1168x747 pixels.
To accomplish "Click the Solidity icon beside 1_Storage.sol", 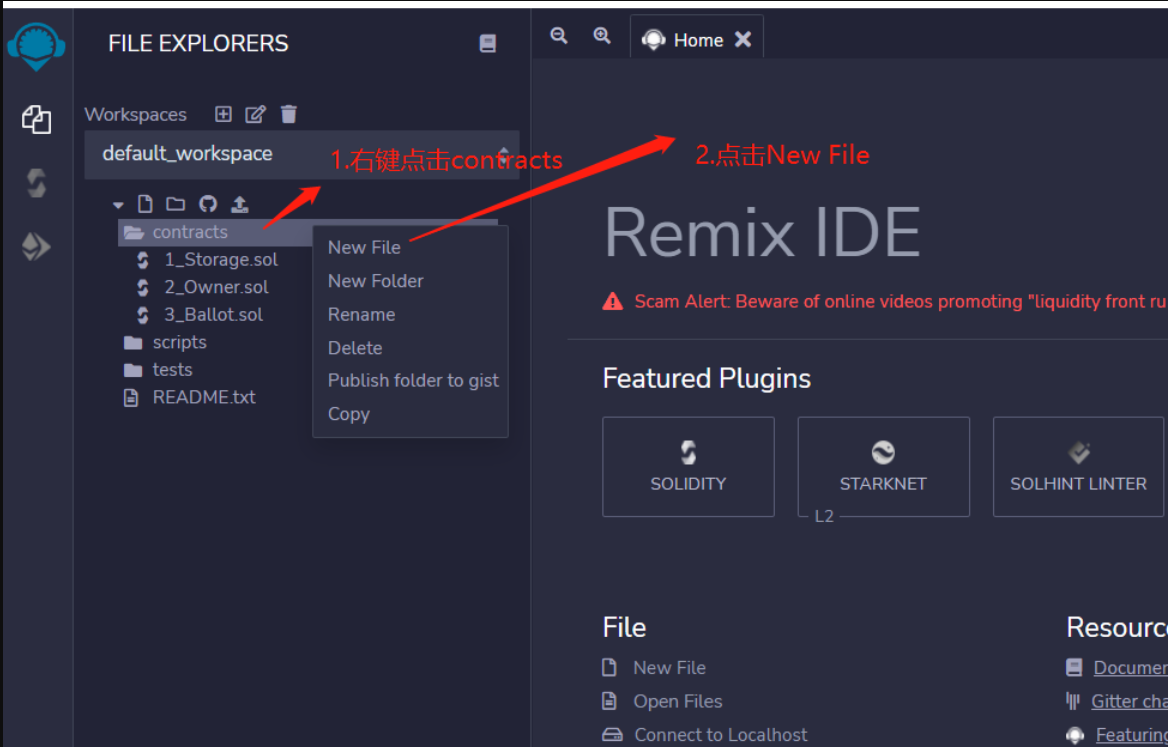I will (x=142, y=260).
